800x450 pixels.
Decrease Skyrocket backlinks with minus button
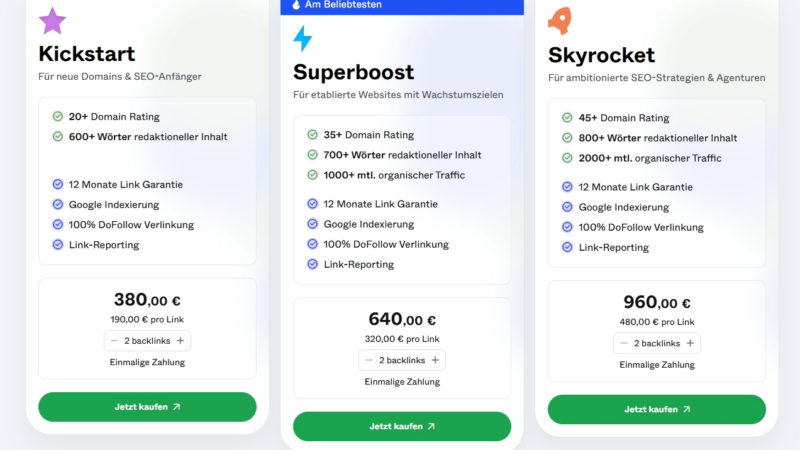[x=624, y=343]
